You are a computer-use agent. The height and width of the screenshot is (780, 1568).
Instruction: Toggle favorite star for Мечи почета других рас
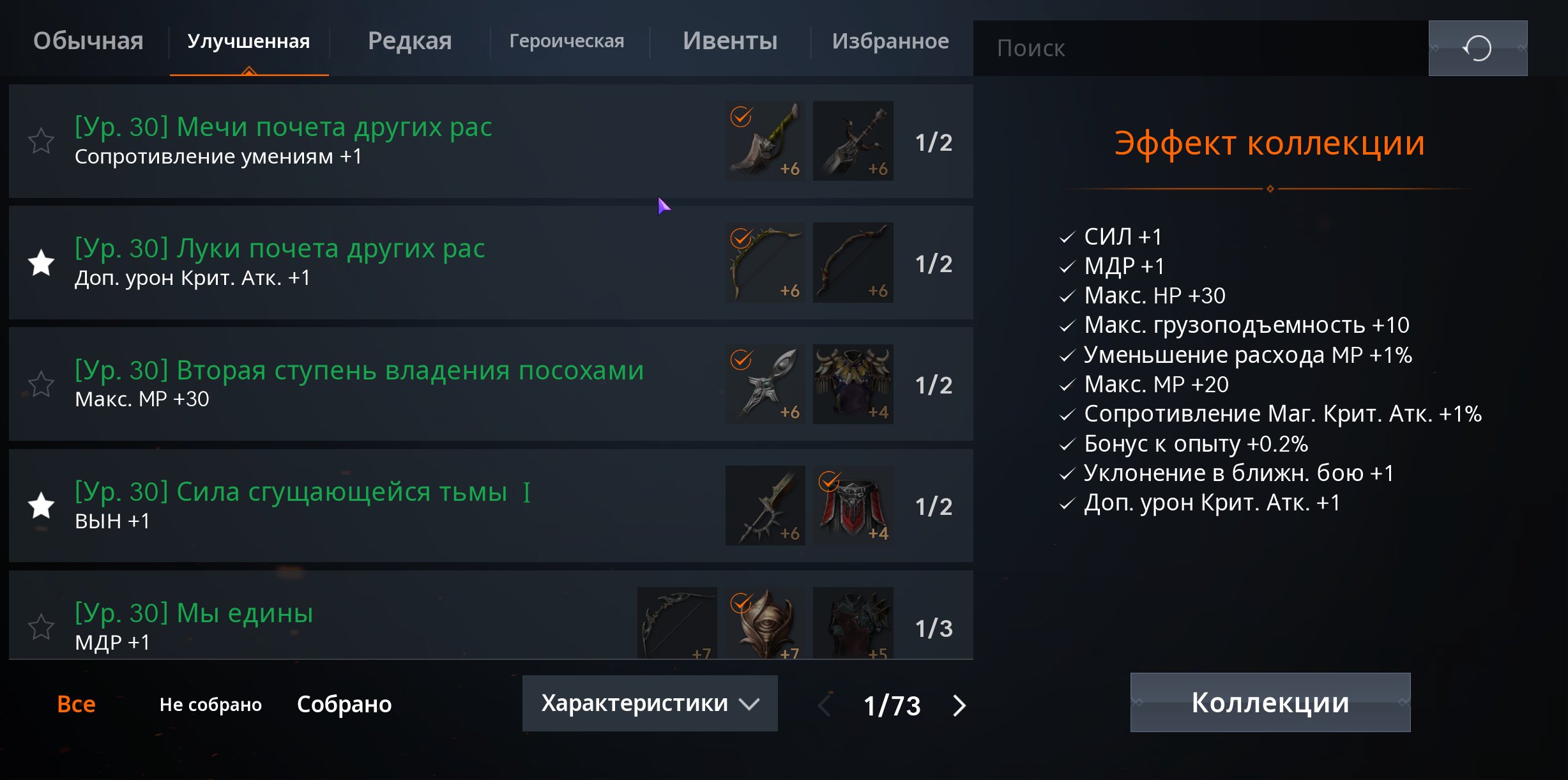click(42, 141)
